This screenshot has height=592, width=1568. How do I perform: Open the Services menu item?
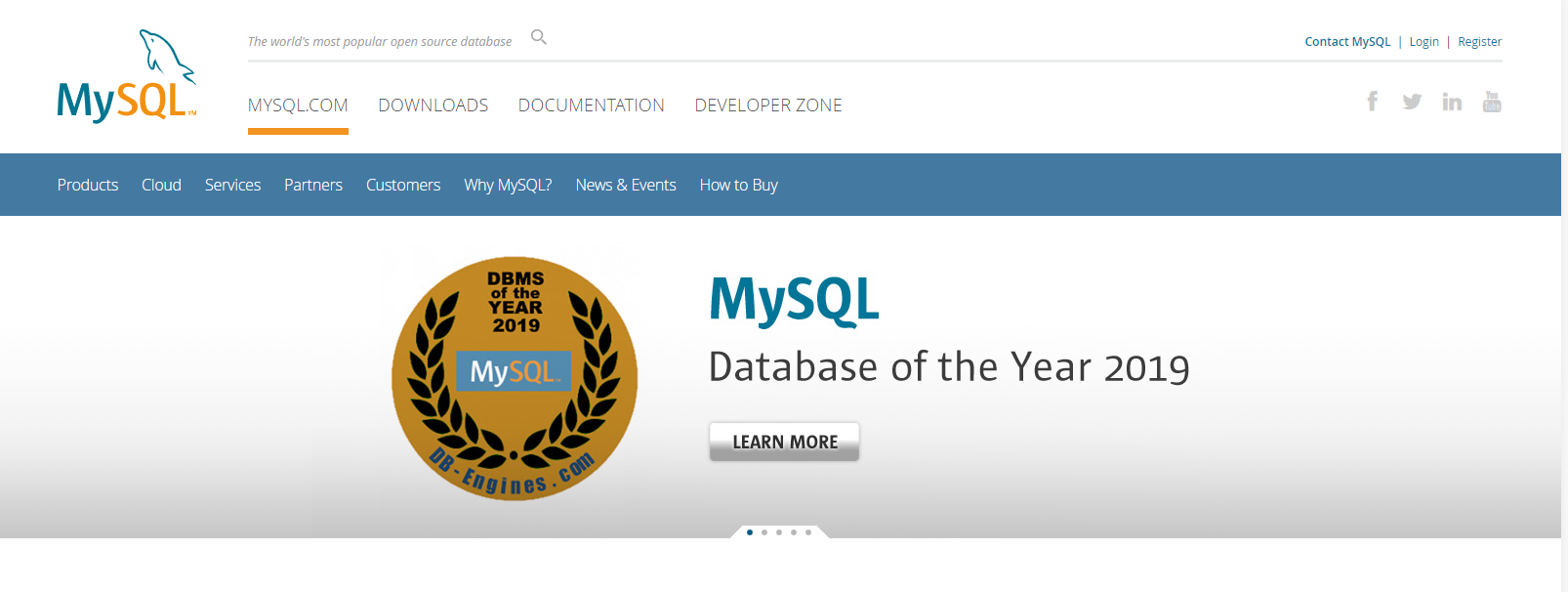(232, 185)
